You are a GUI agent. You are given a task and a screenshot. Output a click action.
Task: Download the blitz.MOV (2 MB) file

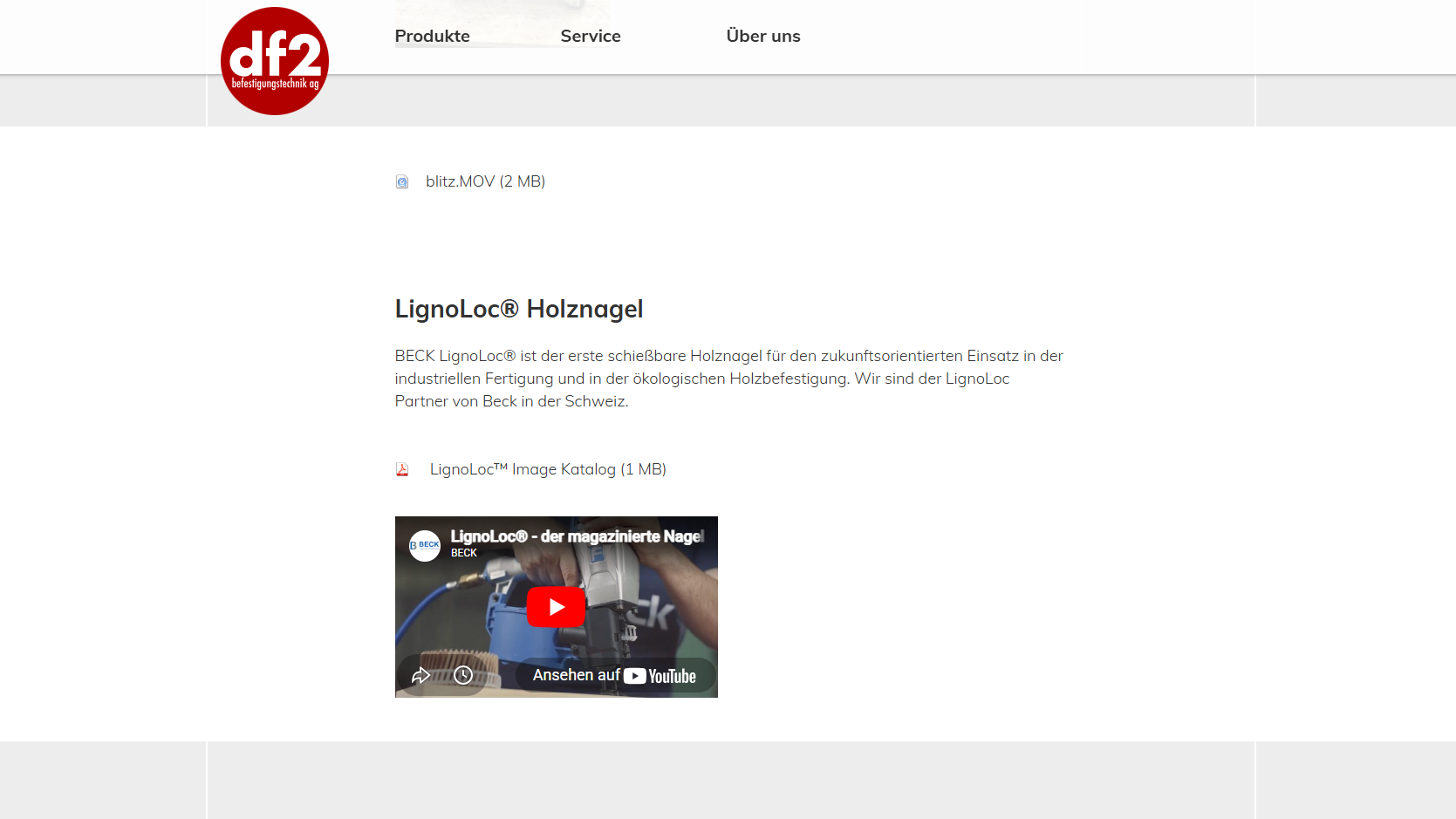pos(485,181)
